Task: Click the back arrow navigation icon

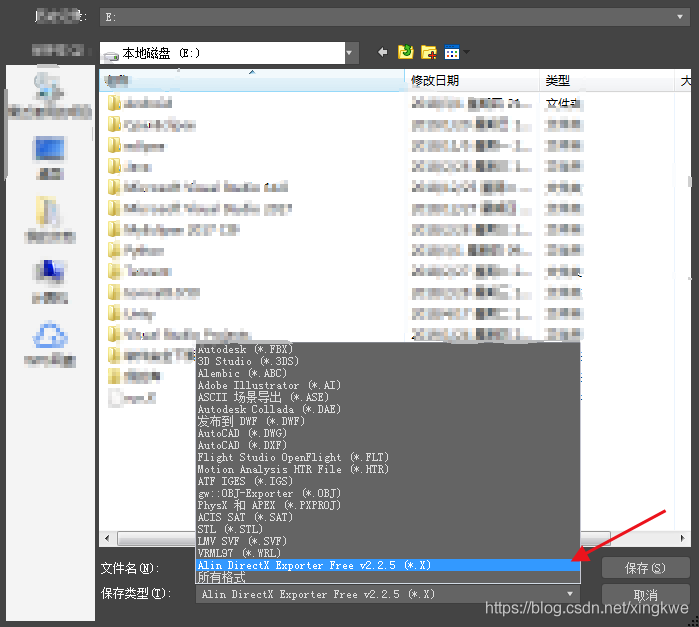Action: (x=382, y=53)
